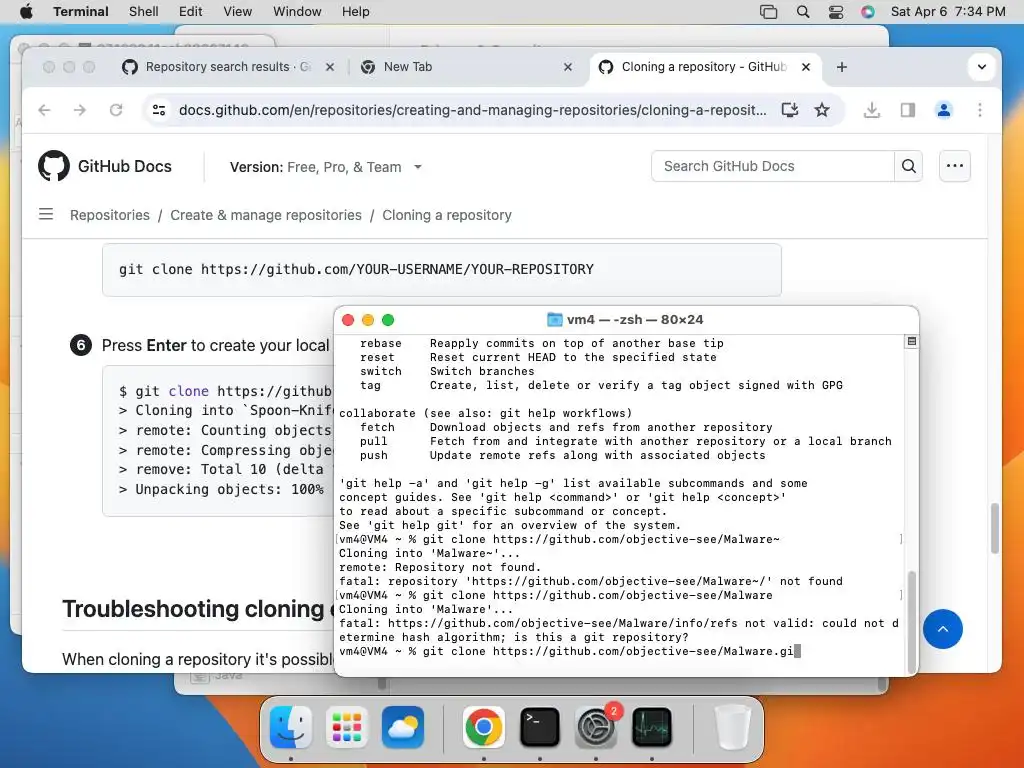Open Spotlight search in the menu bar
This screenshot has height=768, width=1024.
803,12
